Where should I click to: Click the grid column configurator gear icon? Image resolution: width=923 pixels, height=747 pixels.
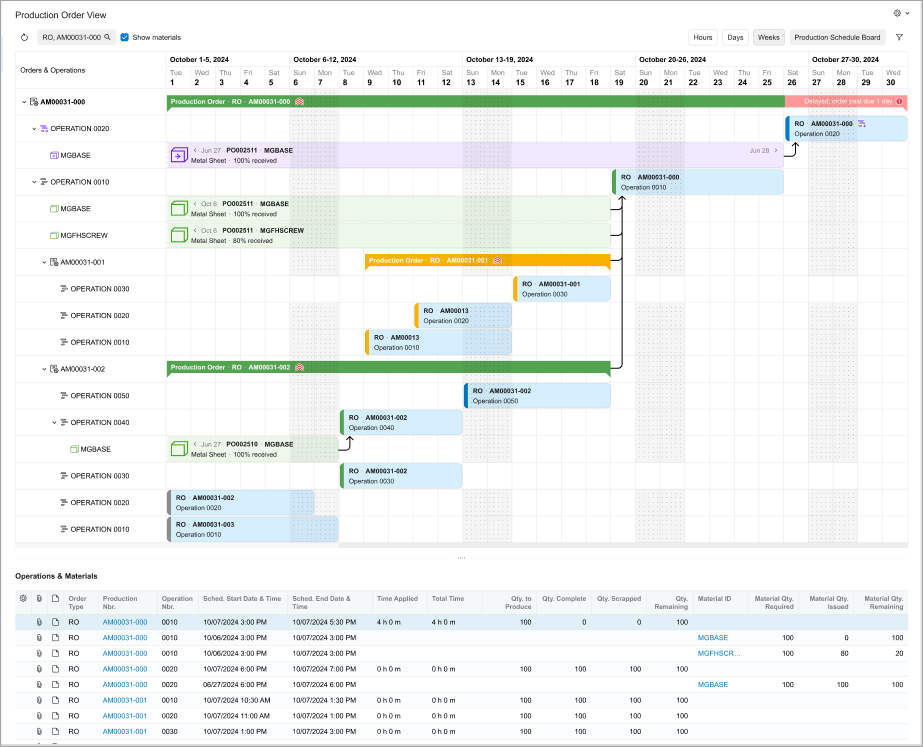pyautogui.click(x=23, y=598)
